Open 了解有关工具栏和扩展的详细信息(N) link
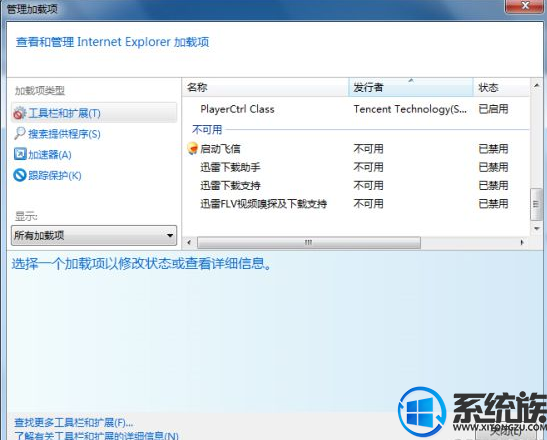 [x=96, y=436]
